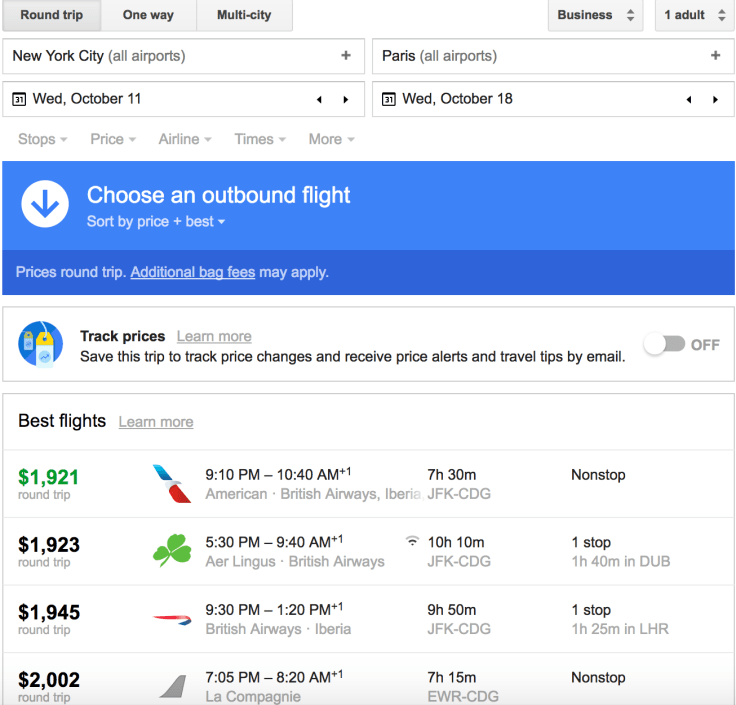Go to the previous day for the return date
This screenshot has height=705, width=736.
tap(690, 99)
